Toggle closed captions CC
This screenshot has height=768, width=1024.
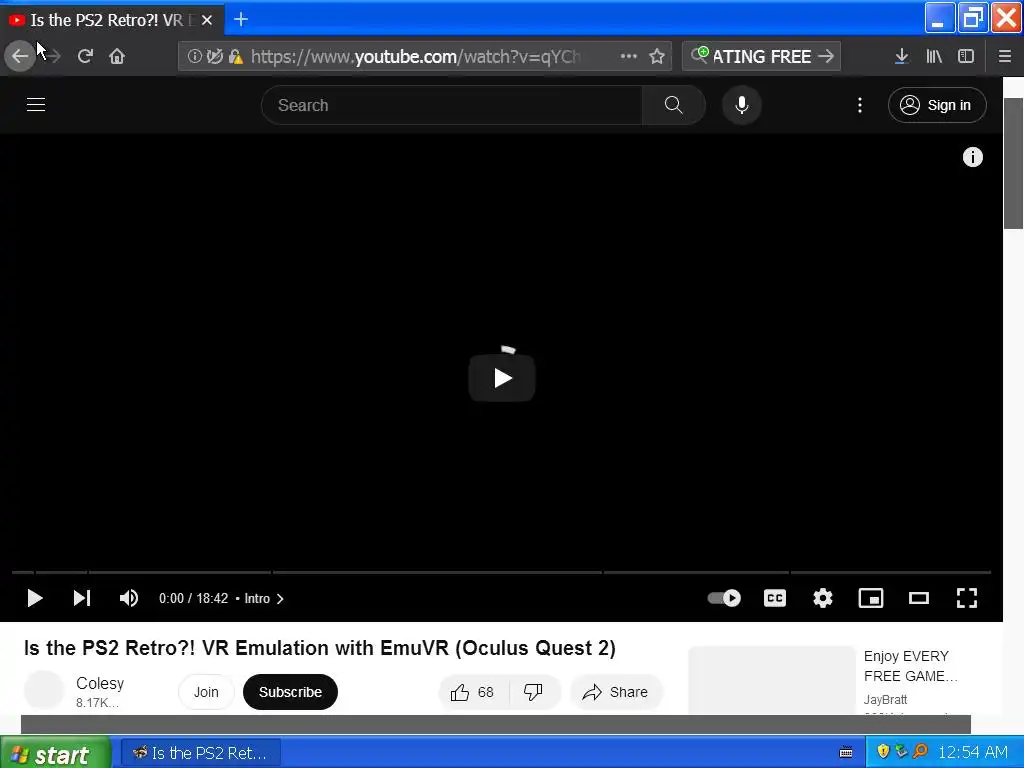[775, 598]
